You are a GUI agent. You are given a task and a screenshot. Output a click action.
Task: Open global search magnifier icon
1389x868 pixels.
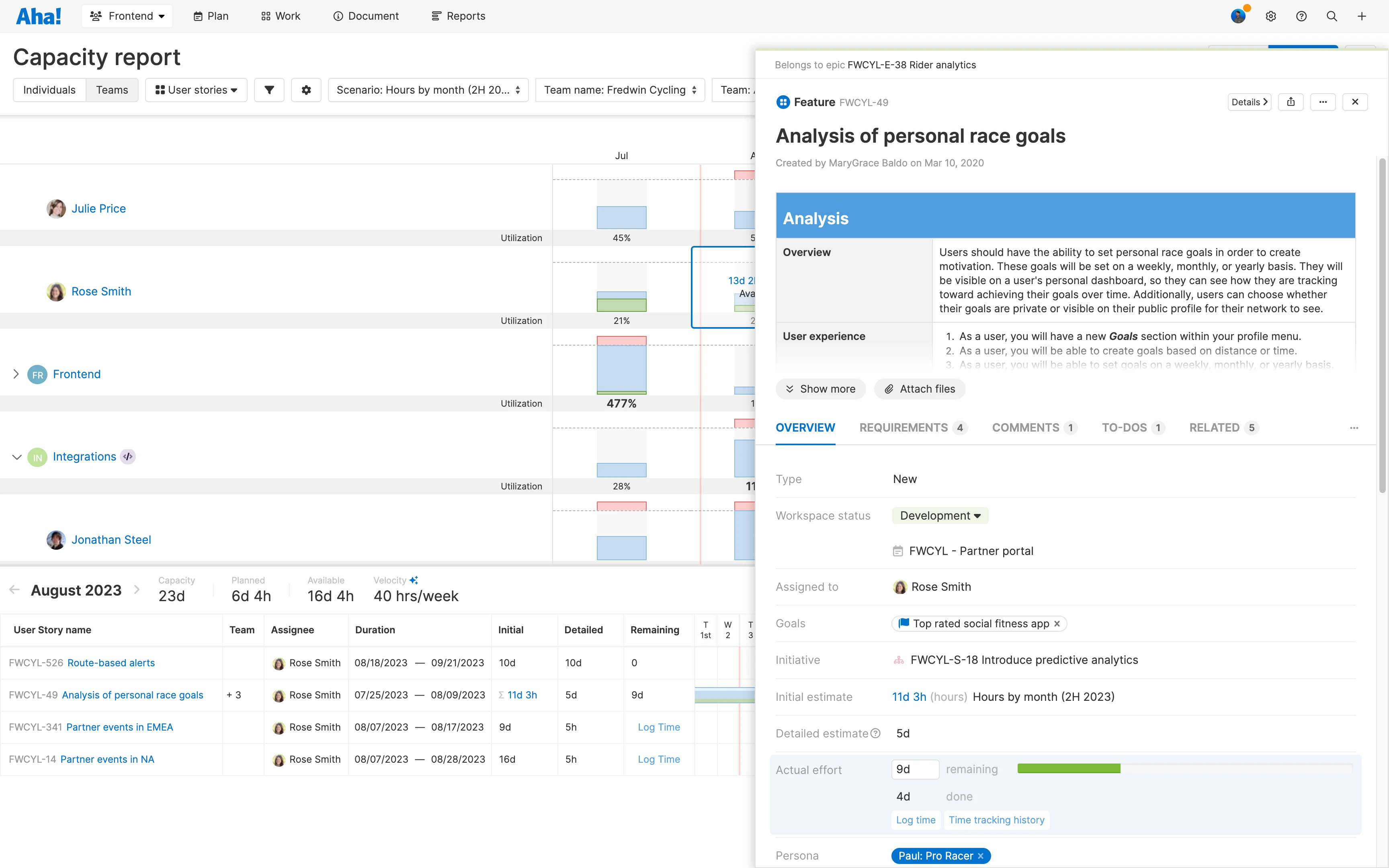pos(1332,16)
